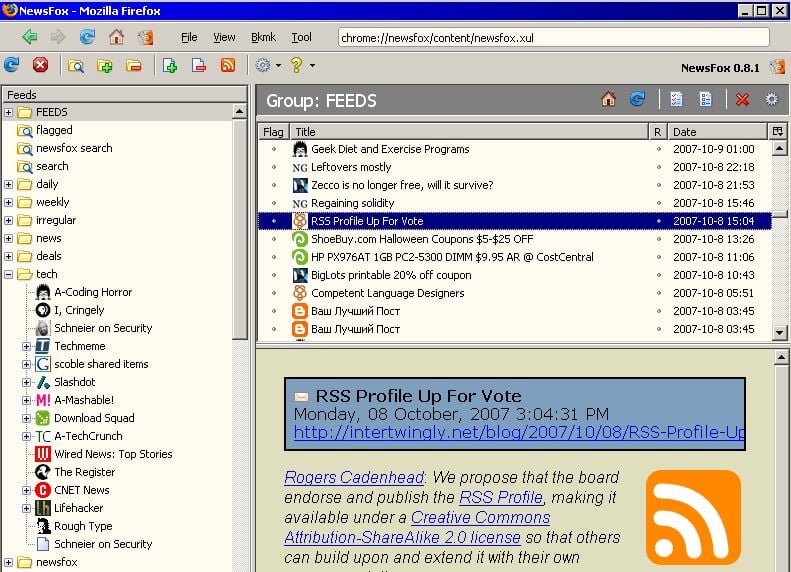The width and height of the screenshot is (791, 572).
Task: Click the delete feed toolbar icon
Action: tap(199, 66)
